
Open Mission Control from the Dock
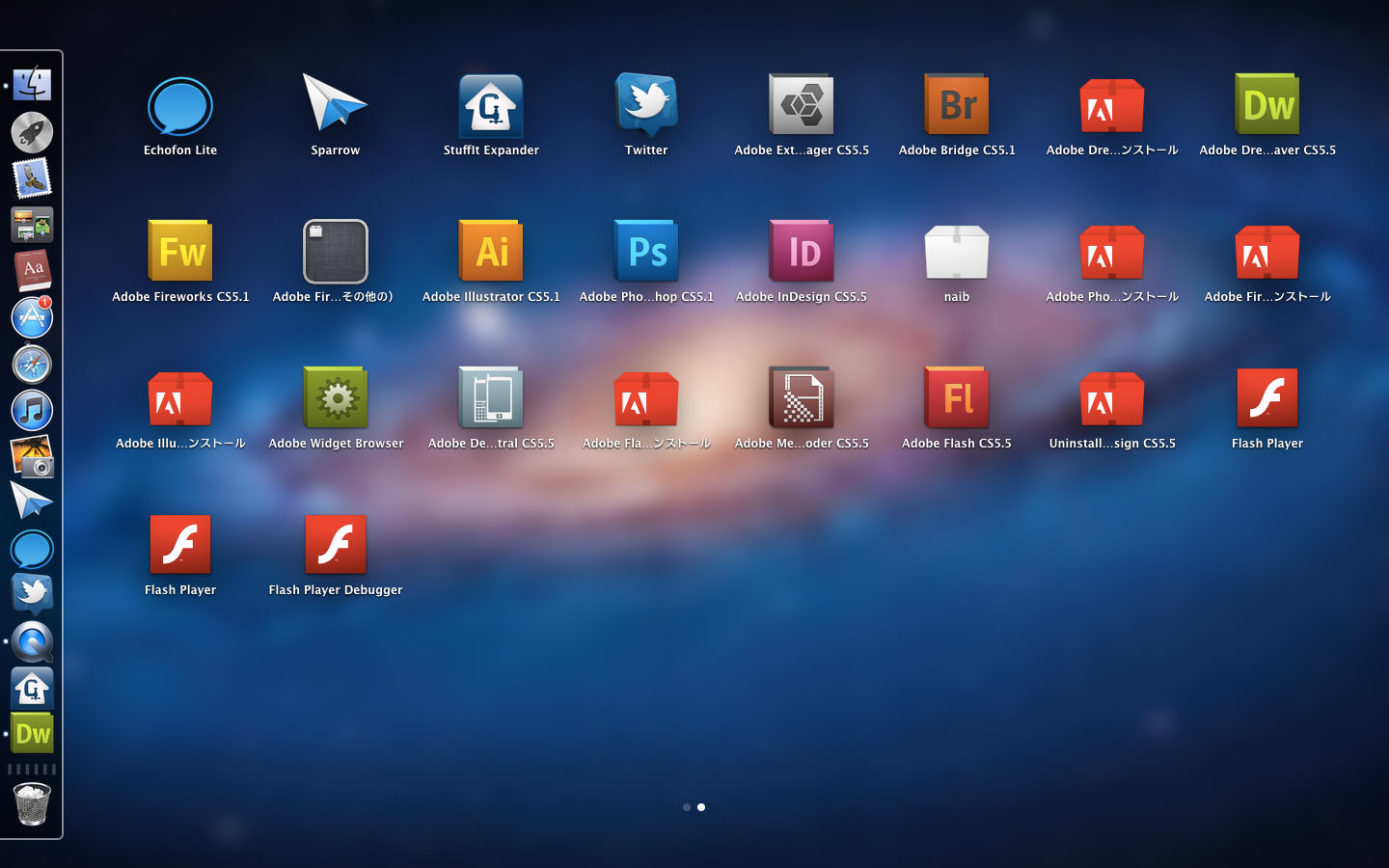pyautogui.click(x=32, y=225)
